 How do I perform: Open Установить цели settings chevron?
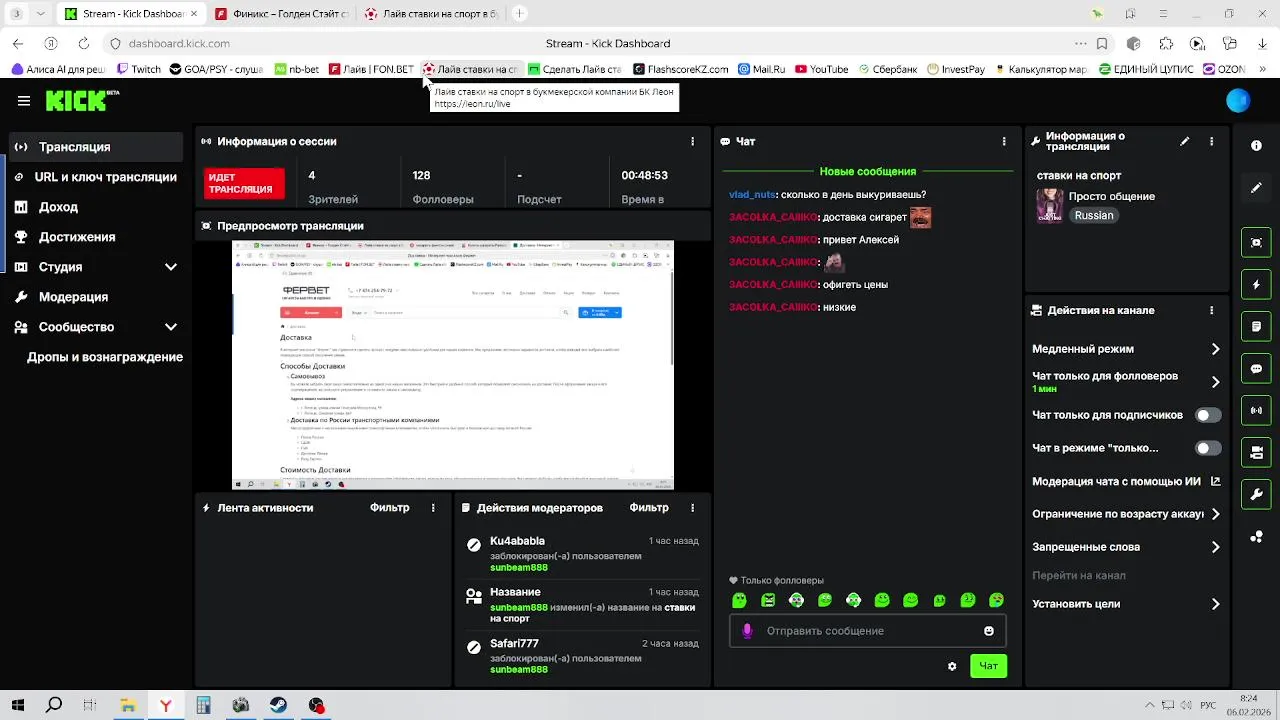tap(1215, 604)
